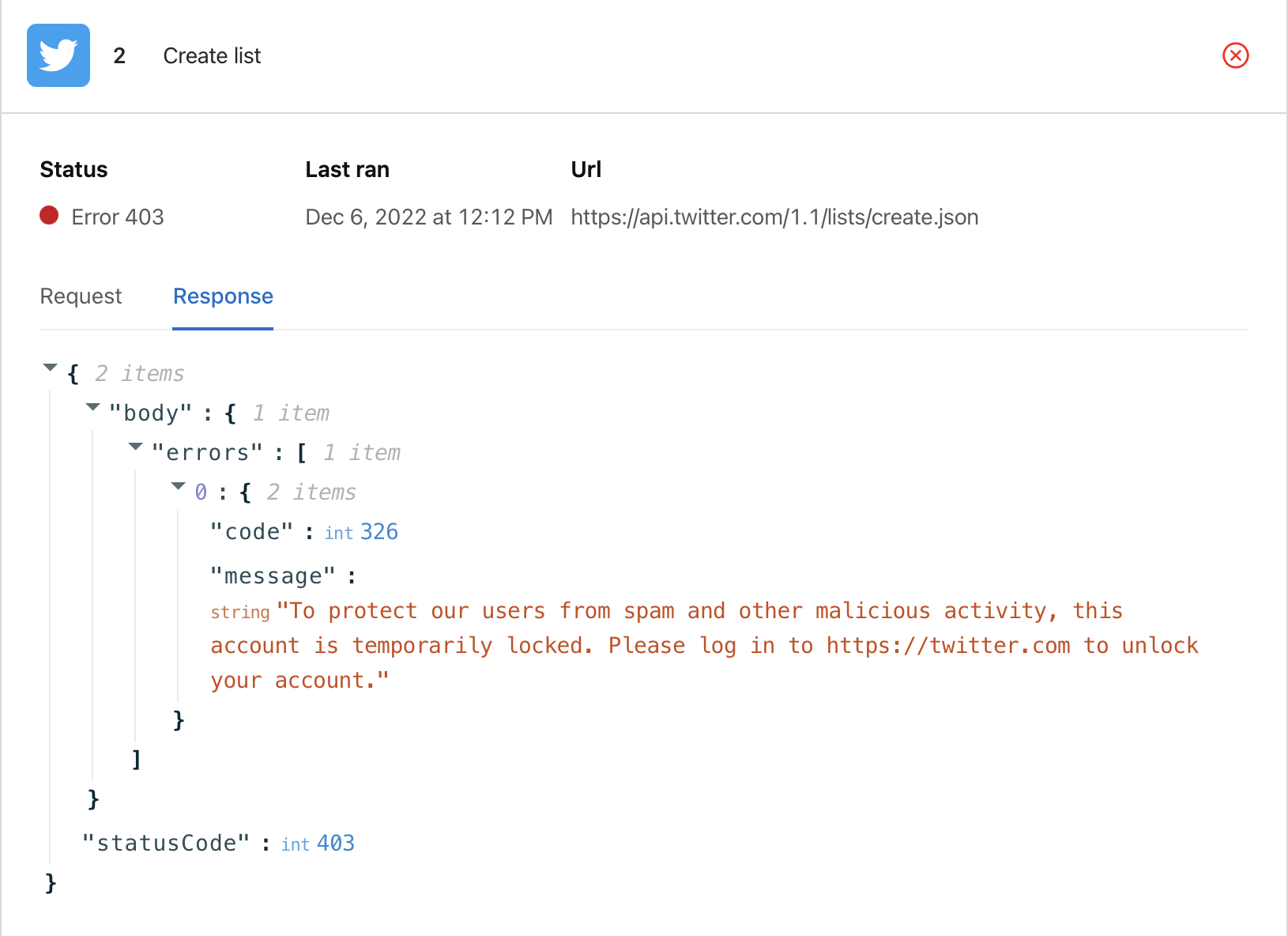Click the Twitter bird app icon
The height and width of the screenshot is (936, 1288).
(58, 55)
